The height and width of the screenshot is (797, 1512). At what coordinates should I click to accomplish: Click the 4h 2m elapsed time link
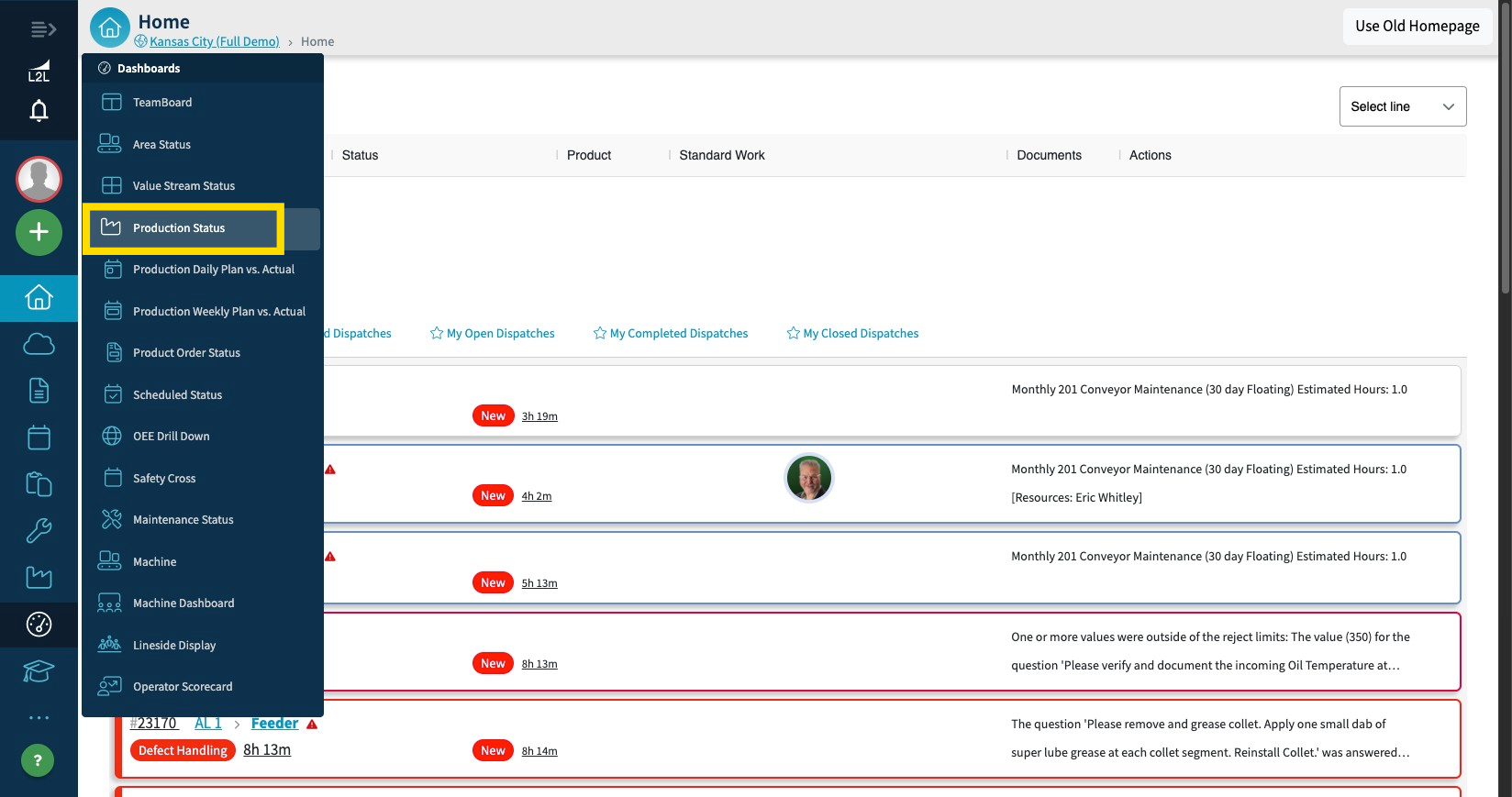[x=537, y=496]
